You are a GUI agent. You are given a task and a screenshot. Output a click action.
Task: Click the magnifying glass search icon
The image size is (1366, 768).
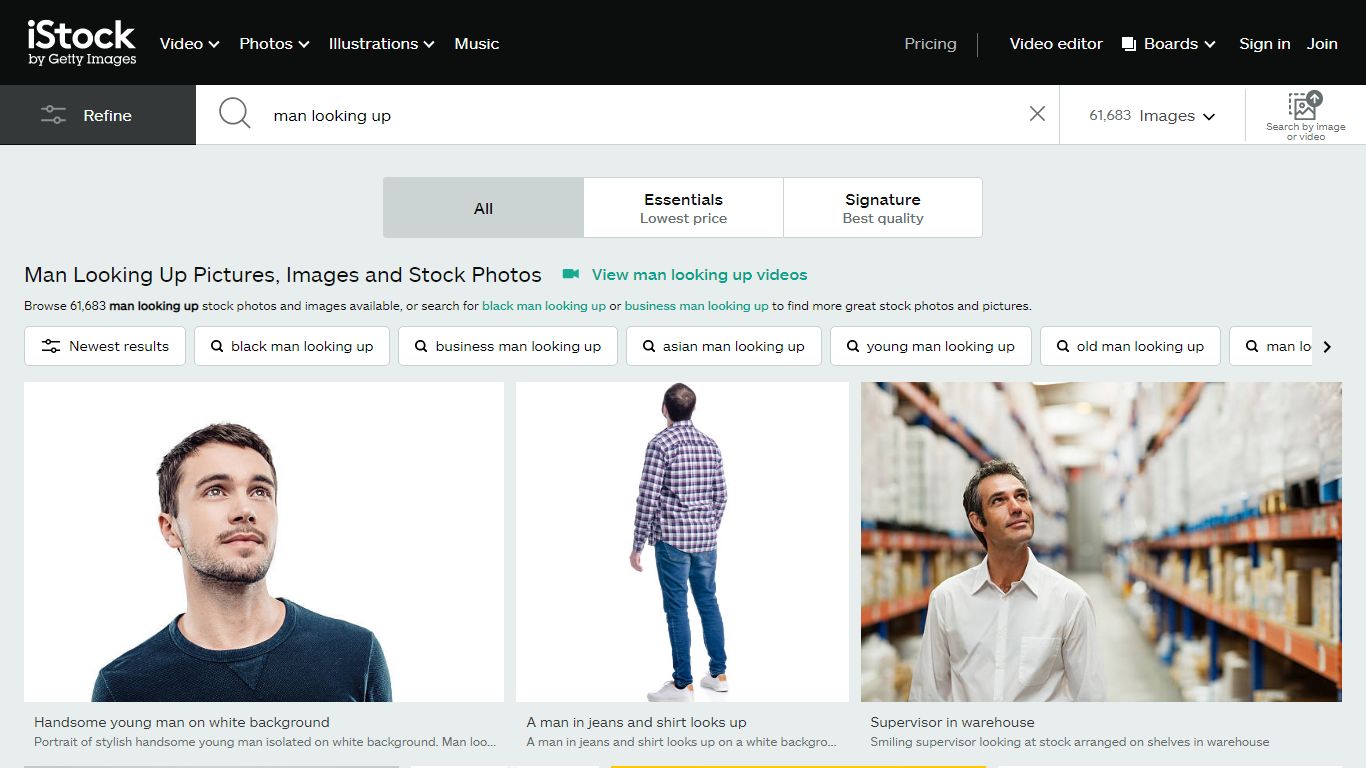point(234,113)
